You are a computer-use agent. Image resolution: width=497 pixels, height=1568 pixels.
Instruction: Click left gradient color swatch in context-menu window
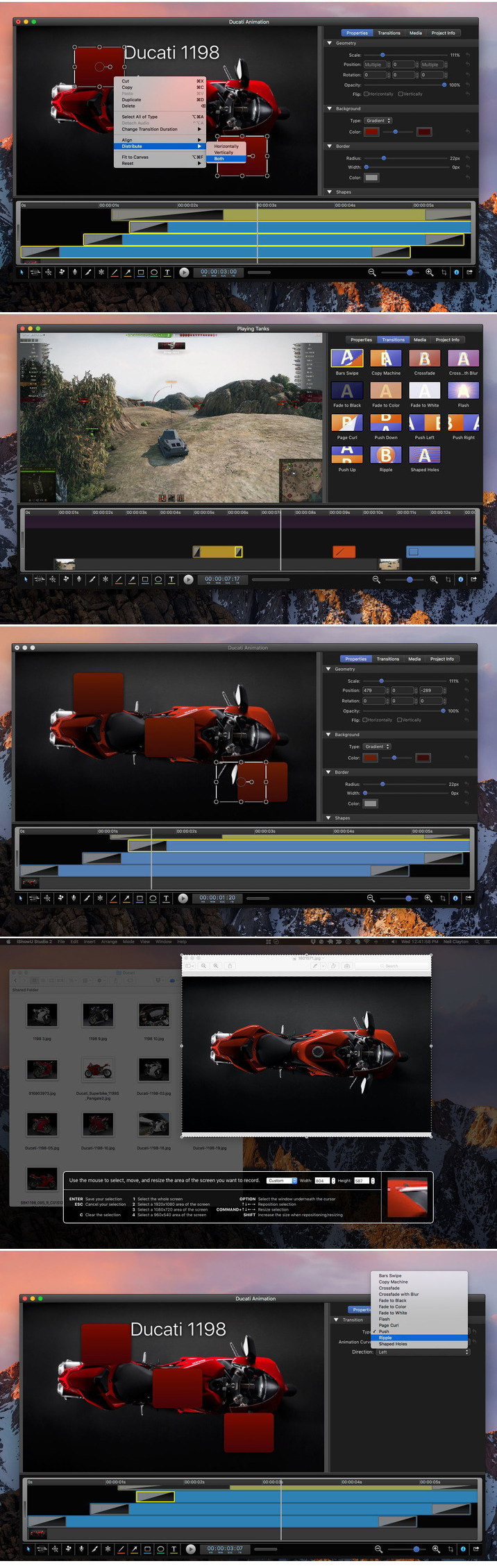click(x=372, y=132)
